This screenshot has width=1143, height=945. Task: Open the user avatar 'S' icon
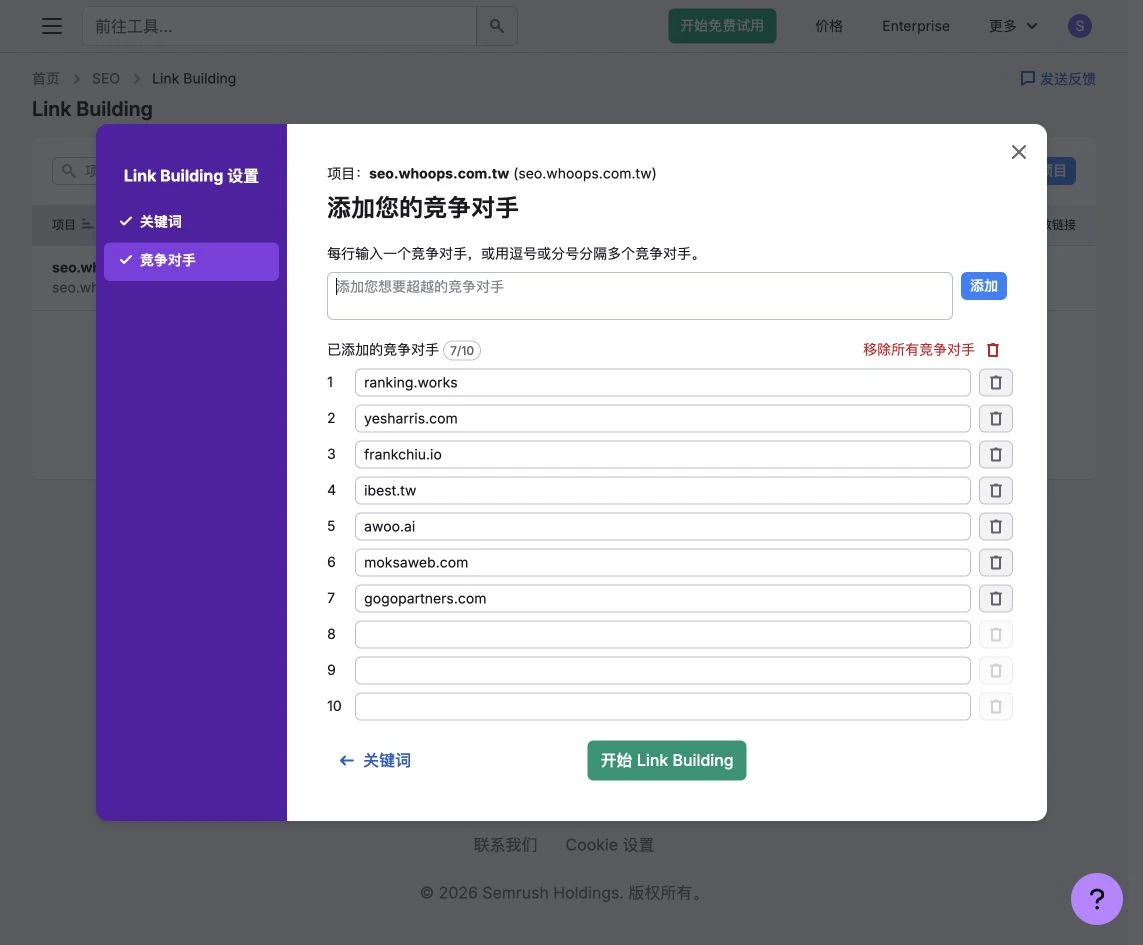coord(1080,26)
